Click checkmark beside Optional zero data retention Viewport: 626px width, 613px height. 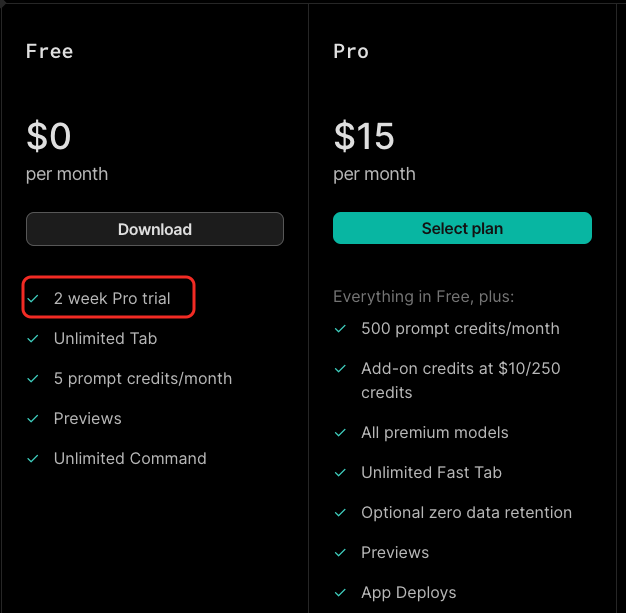340,513
